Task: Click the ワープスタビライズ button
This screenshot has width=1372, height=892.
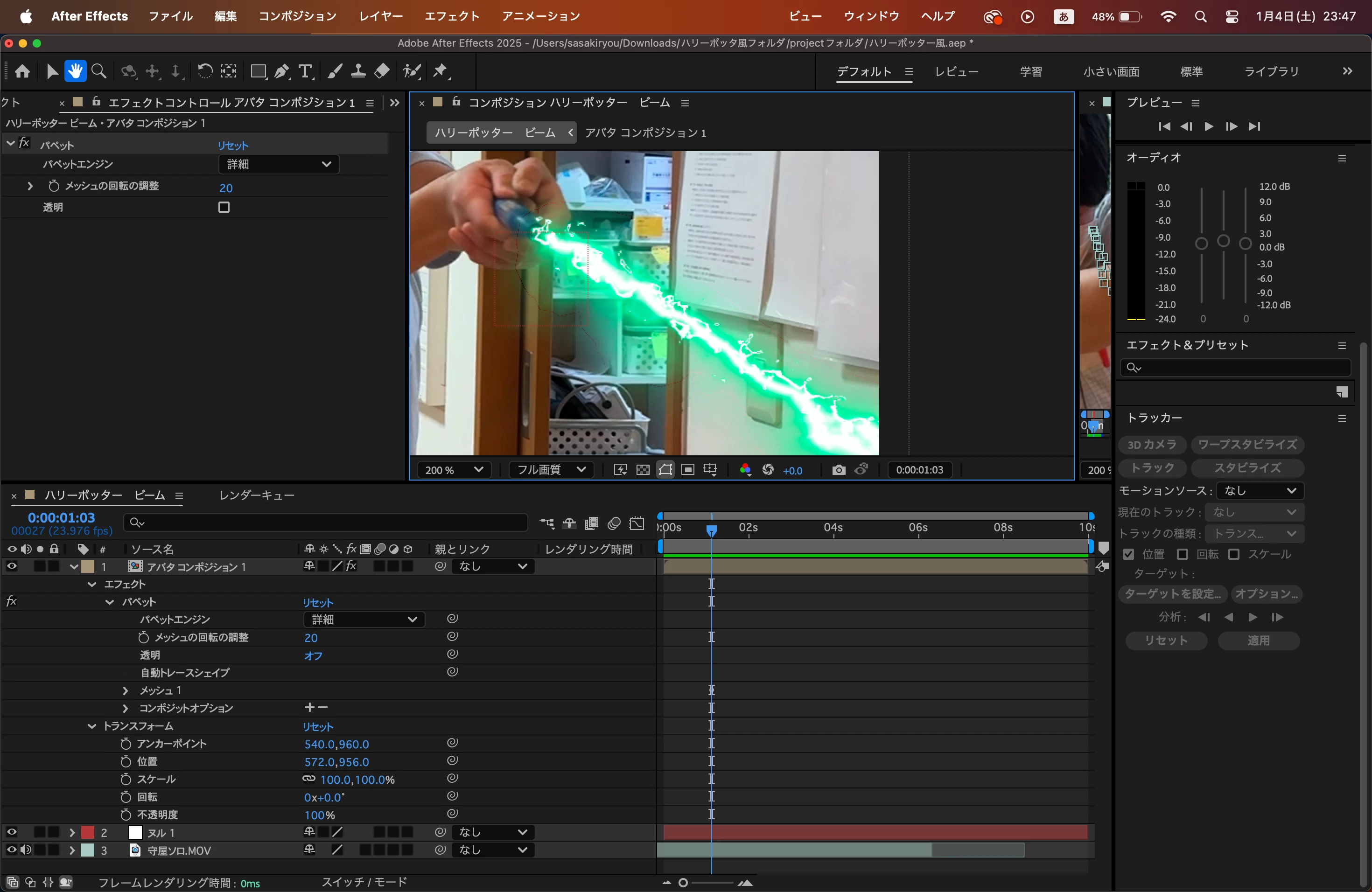Action: pyautogui.click(x=1247, y=445)
